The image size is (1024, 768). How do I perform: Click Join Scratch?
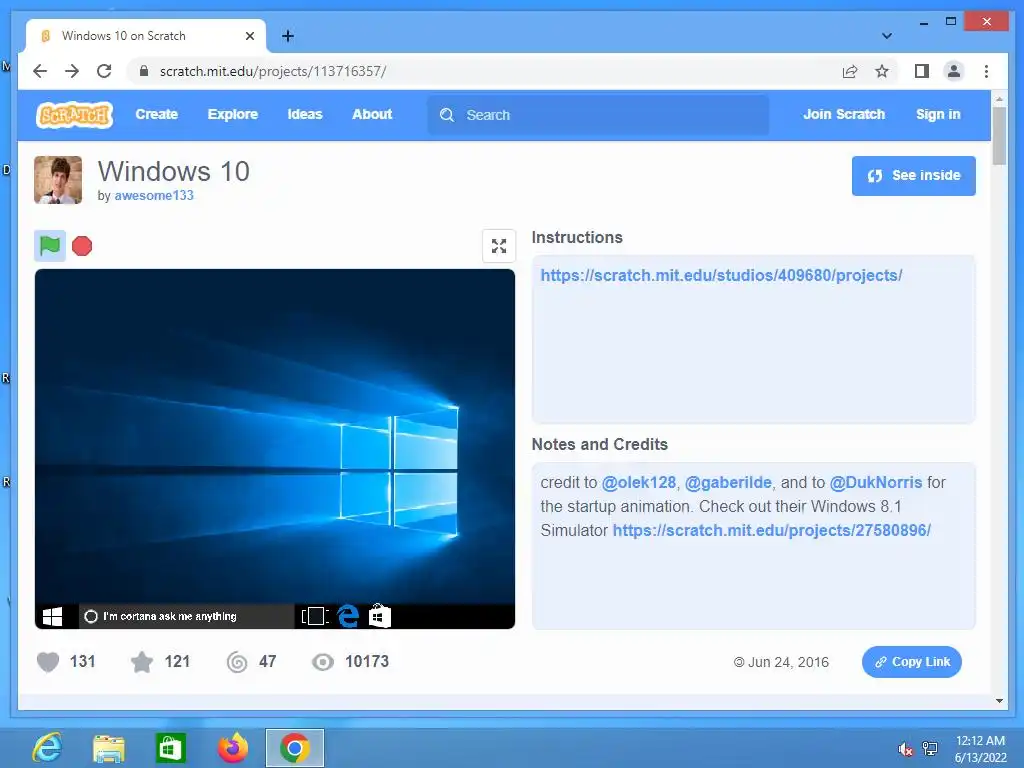844,114
